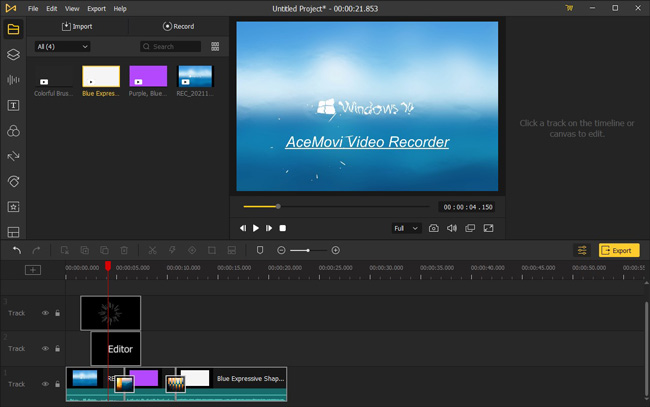Hide Track 3 with its eye icon
Screen dimensions: 650x407
click(45, 313)
